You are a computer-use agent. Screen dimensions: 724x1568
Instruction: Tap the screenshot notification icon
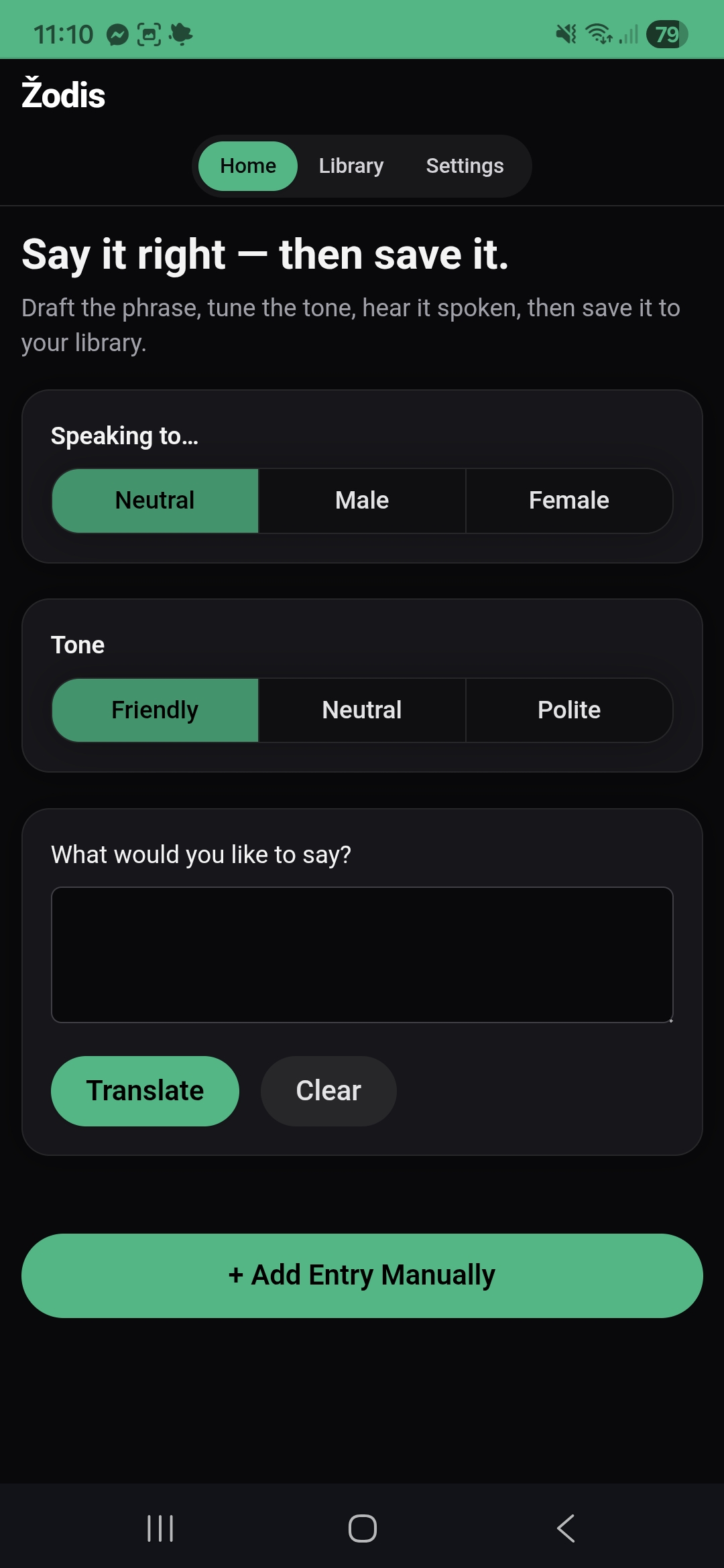click(x=149, y=34)
